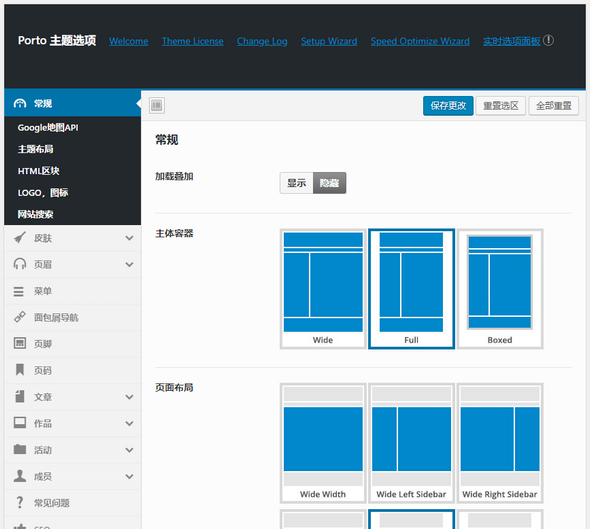Select the Full body container layout

click(411, 289)
